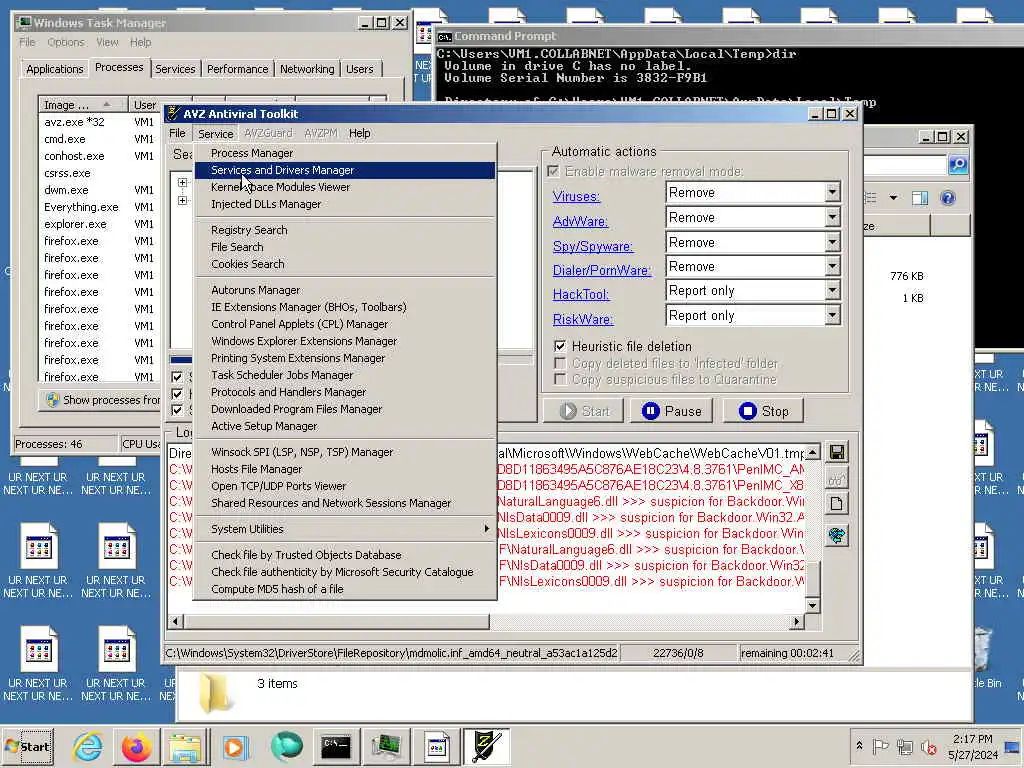Click the HackTool link
This screenshot has height=768, width=1024.
click(x=581, y=295)
